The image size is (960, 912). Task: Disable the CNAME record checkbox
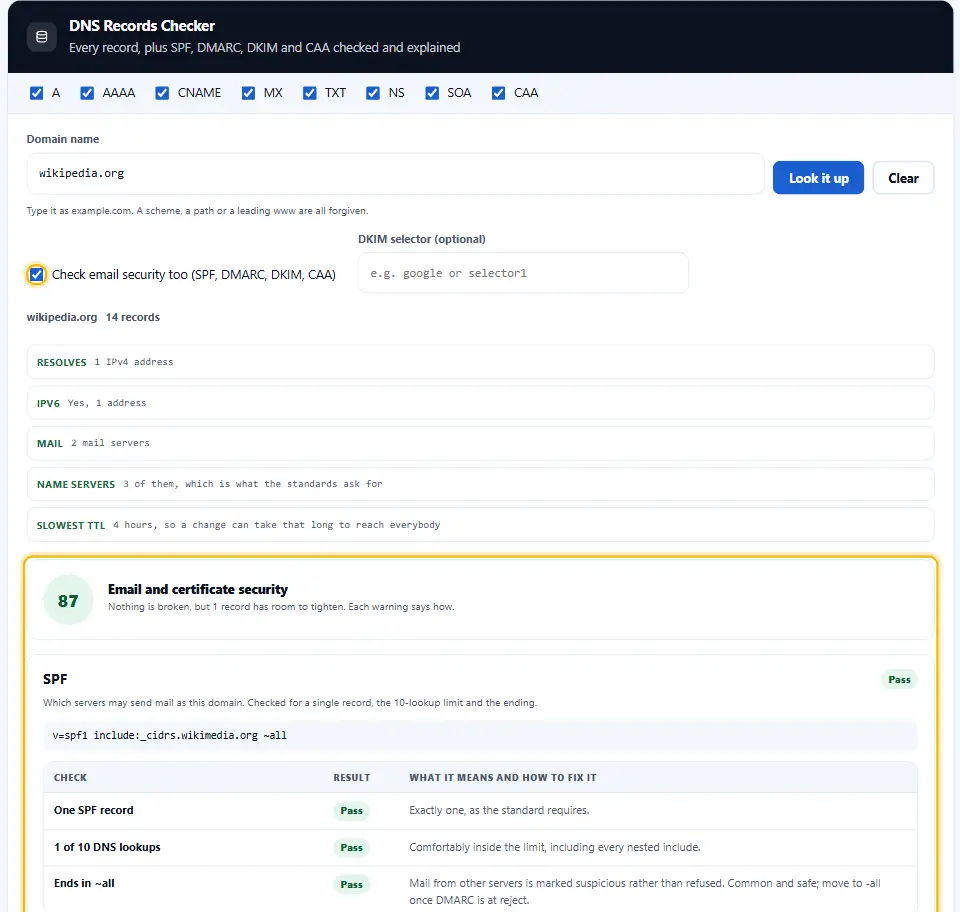click(x=162, y=93)
